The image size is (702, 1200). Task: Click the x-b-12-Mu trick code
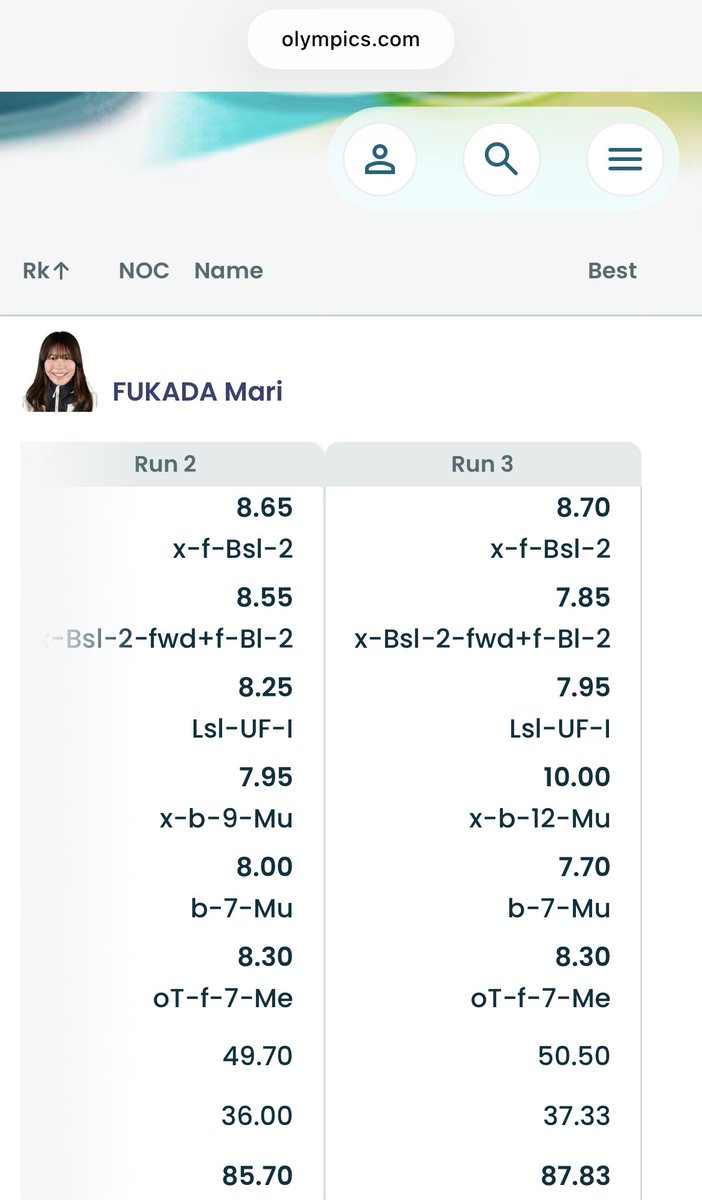[539, 819]
